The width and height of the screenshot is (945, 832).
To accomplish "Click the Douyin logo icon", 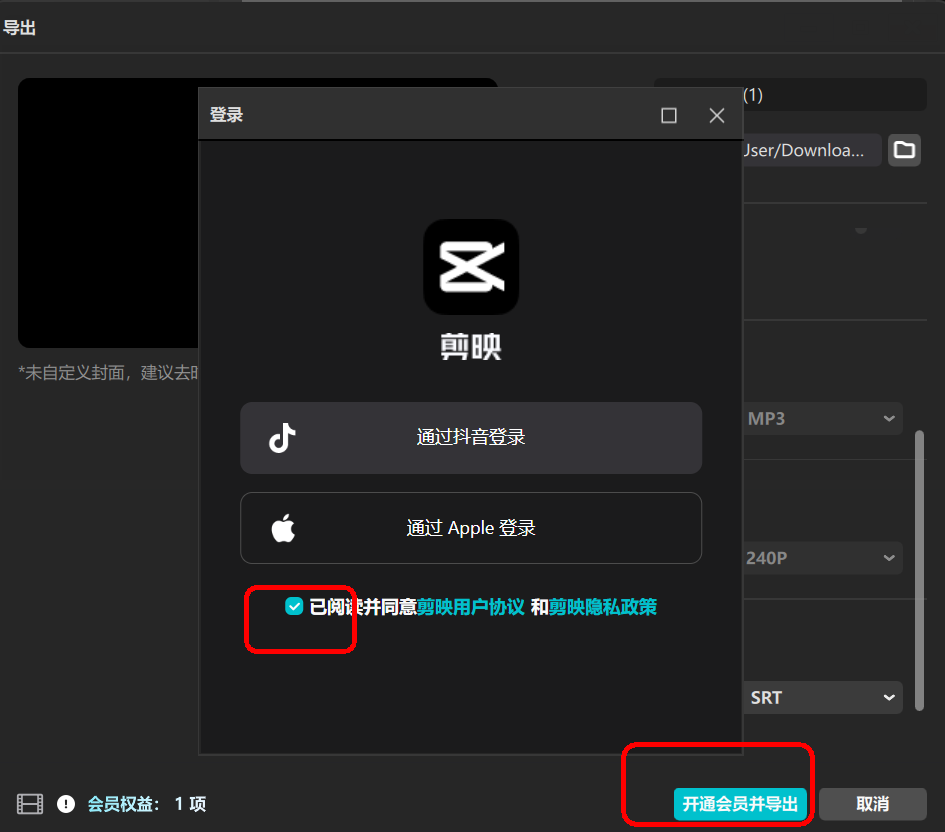I will (282, 438).
